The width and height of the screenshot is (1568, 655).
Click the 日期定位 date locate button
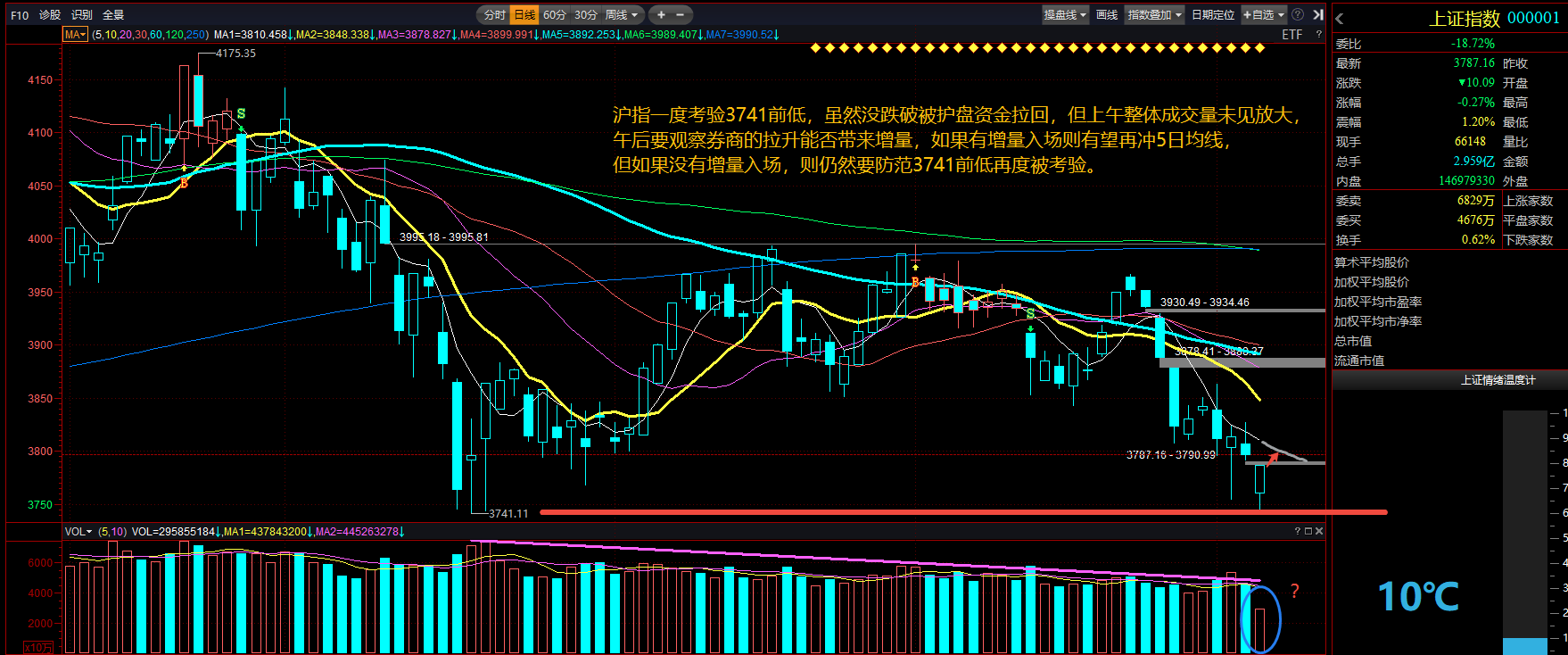1213,15
